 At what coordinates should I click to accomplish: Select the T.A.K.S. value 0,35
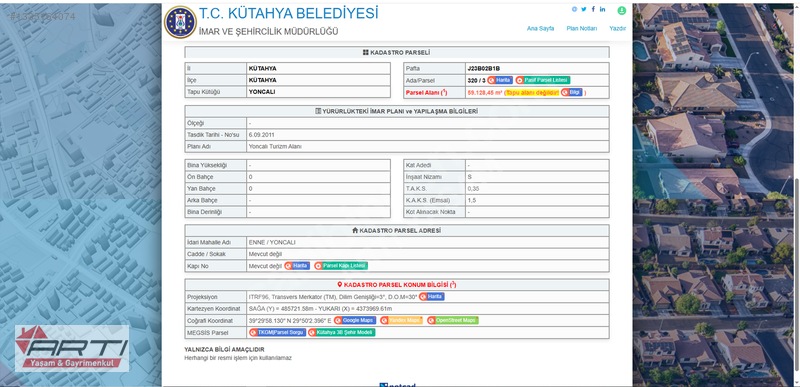(x=473, y=189)
